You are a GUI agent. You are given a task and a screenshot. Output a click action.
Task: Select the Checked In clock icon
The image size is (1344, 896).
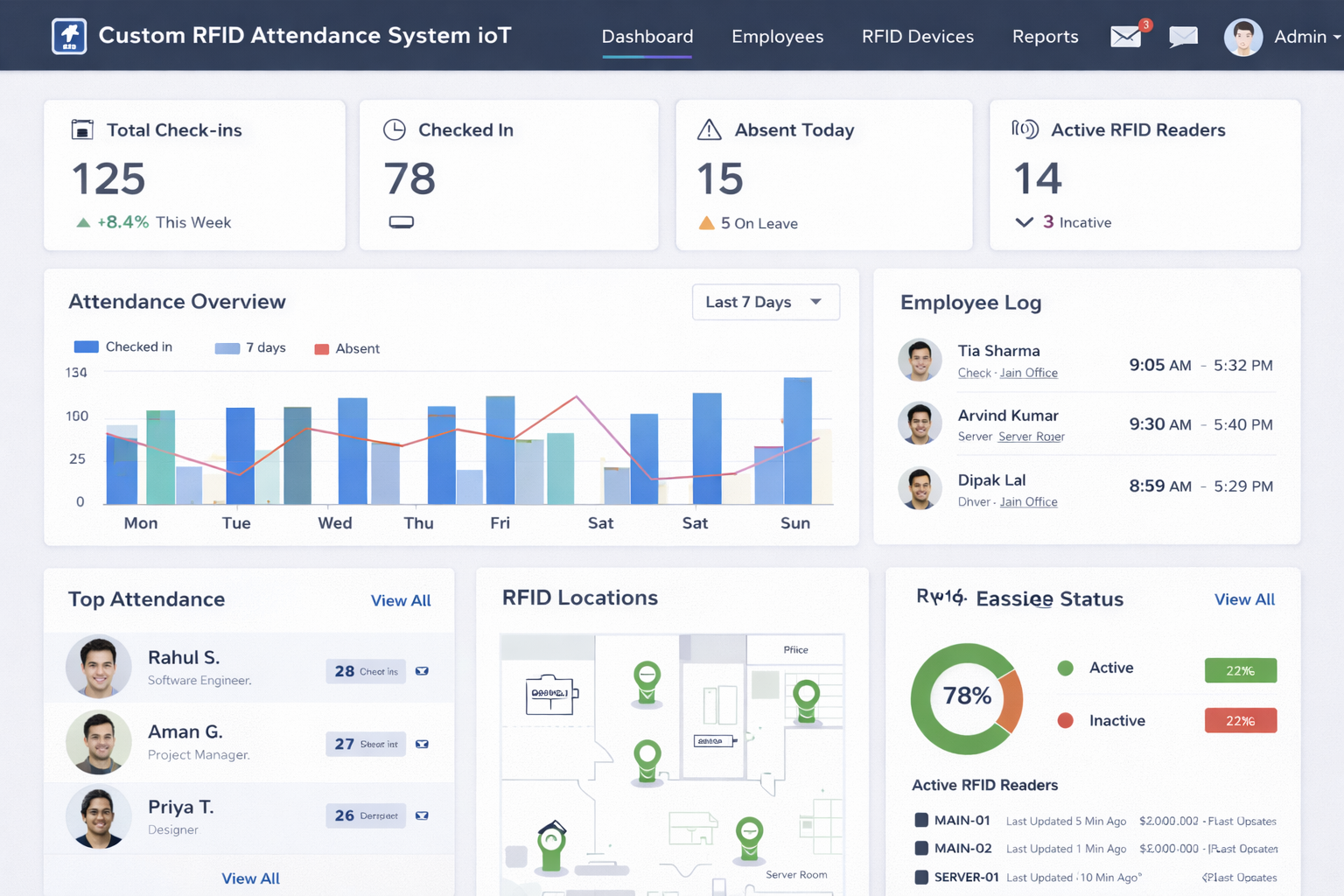pyautogui.click(x=395, y=129)
